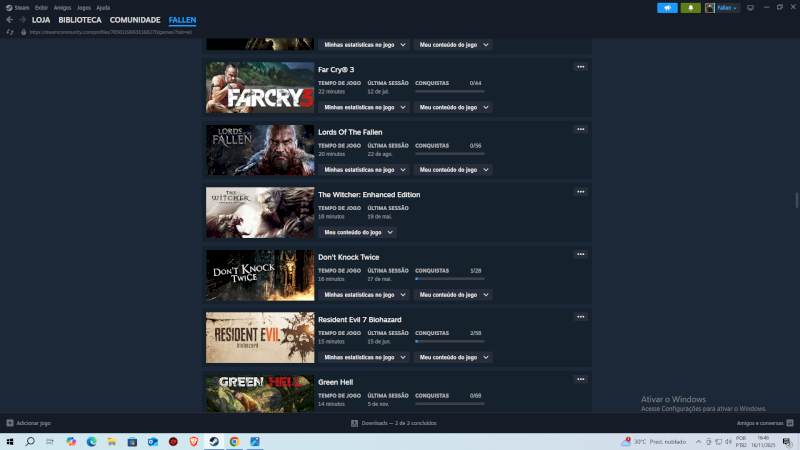Viewport: 800px width, 450px height.
Task: Open the three-dot menu for Lords Of The Fallen
Action: click(x=581, y=129)
